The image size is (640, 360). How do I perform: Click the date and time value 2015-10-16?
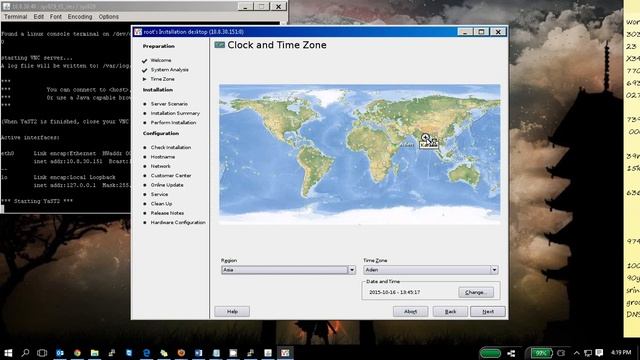(394, 292)
